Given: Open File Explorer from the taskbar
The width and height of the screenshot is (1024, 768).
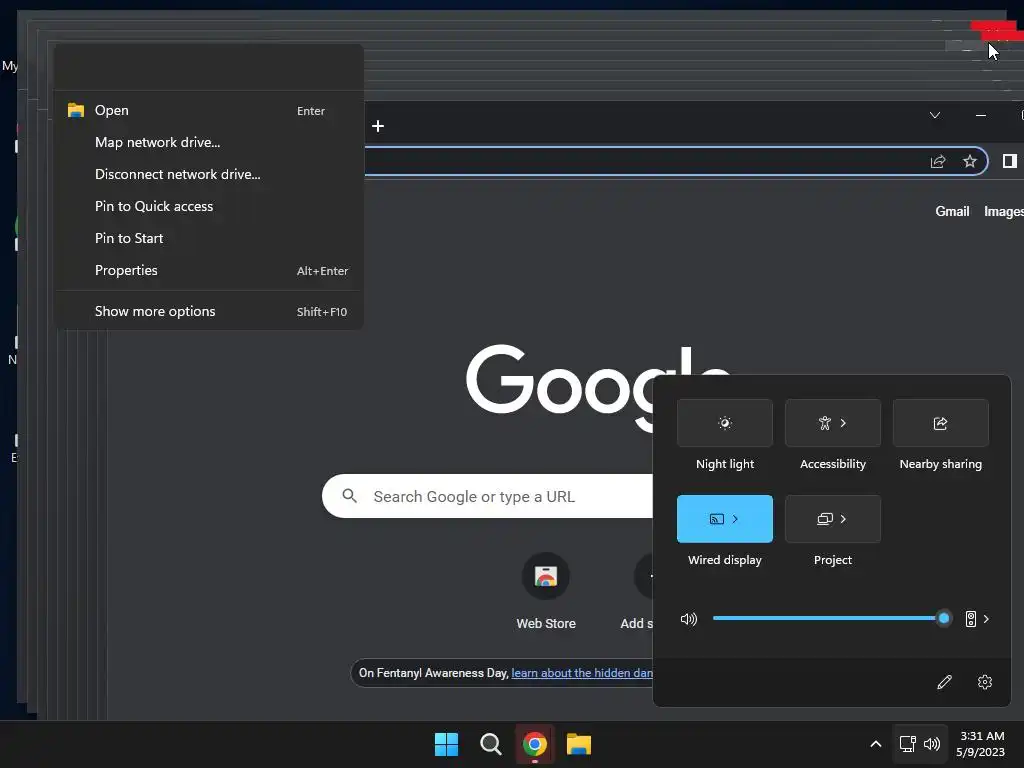Looking at the screenshot, I should coord(579,744).
